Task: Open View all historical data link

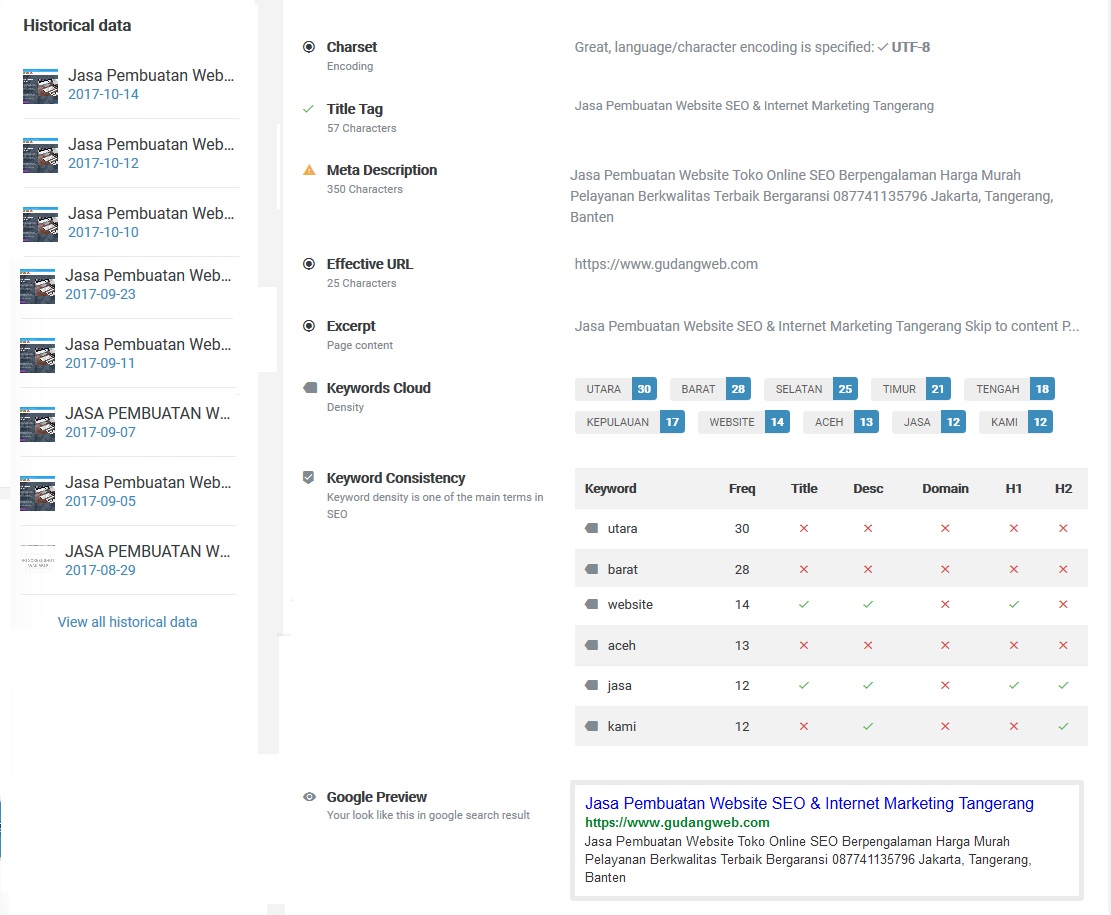Action: [128, 622]
